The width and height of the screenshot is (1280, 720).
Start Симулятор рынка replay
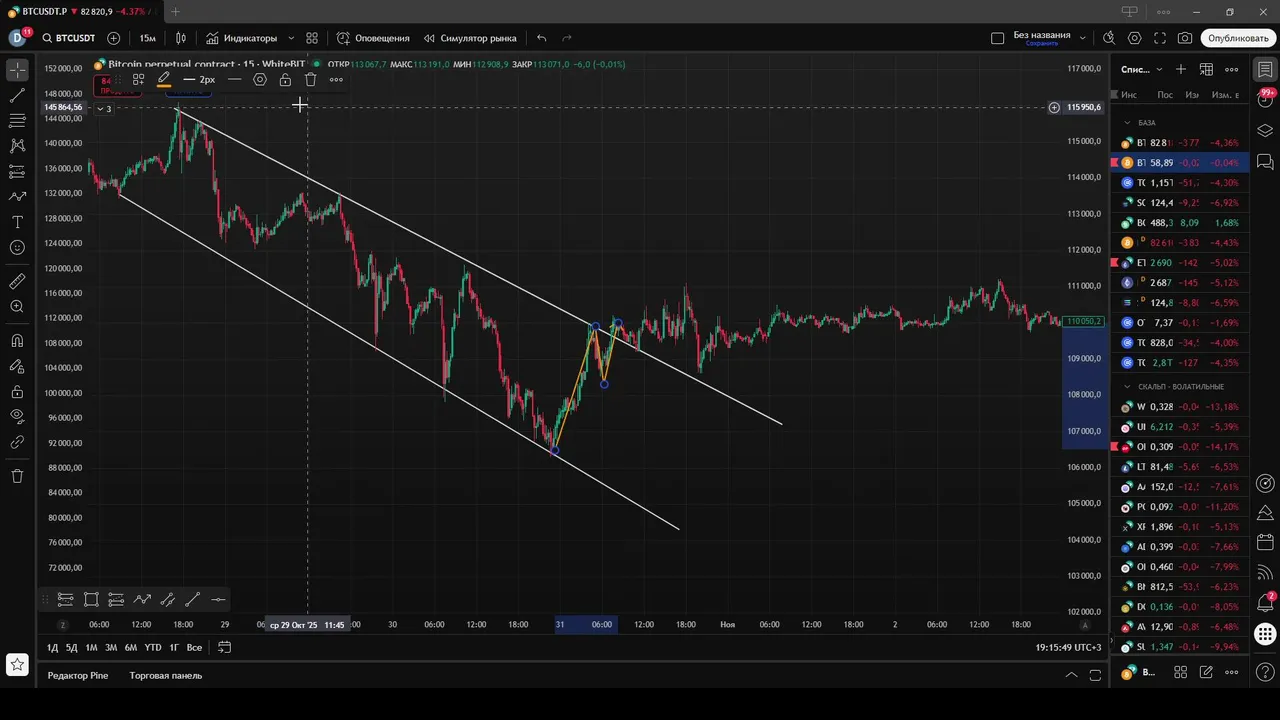469,38
